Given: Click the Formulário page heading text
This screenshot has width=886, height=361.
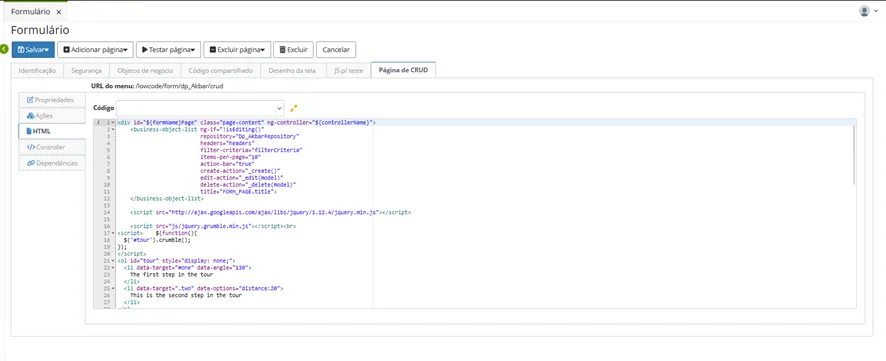Looking at the screenshot, I should pyautogui.click(x=40, y=30).
